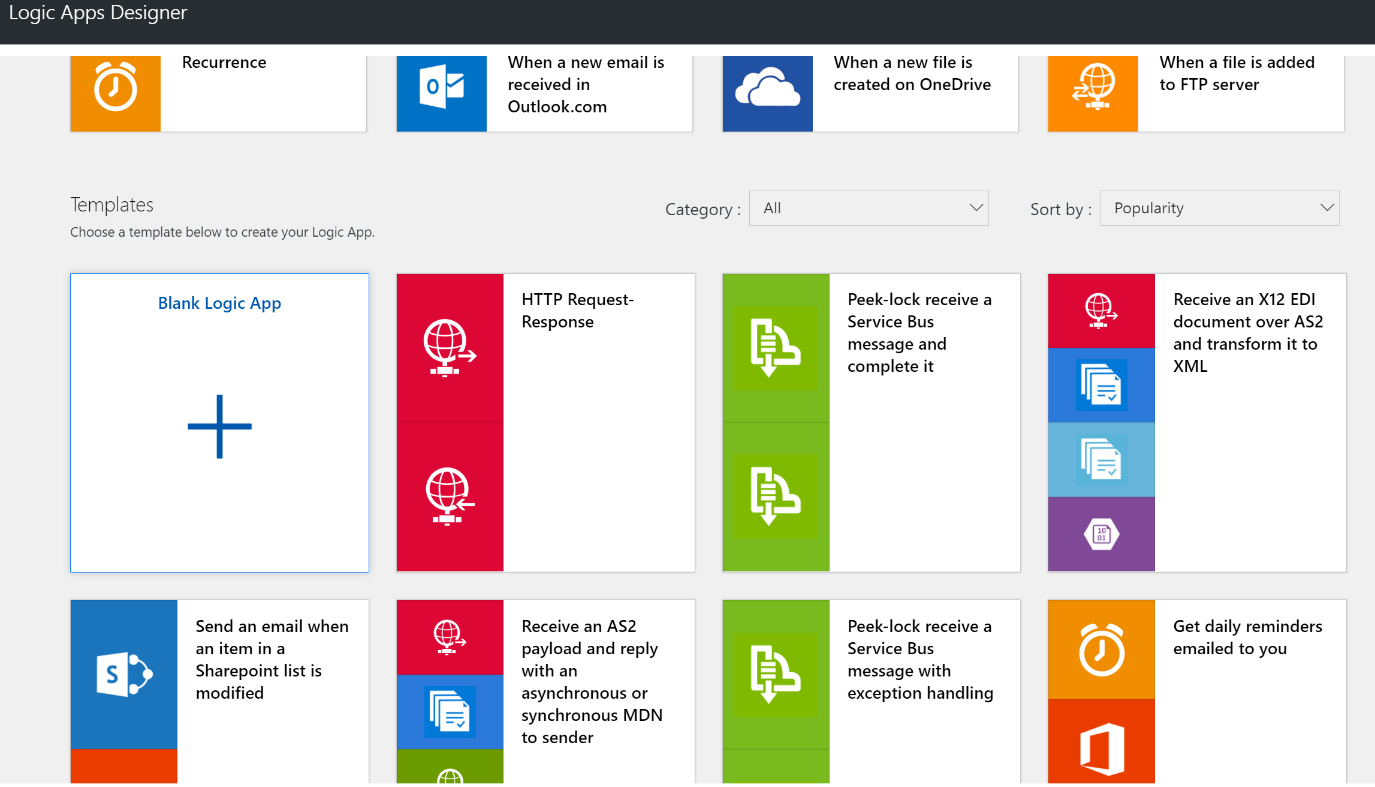Open the Category dropdown
Image resolution: width=1375 pixels, height=787 pixels.
[868, 208]
